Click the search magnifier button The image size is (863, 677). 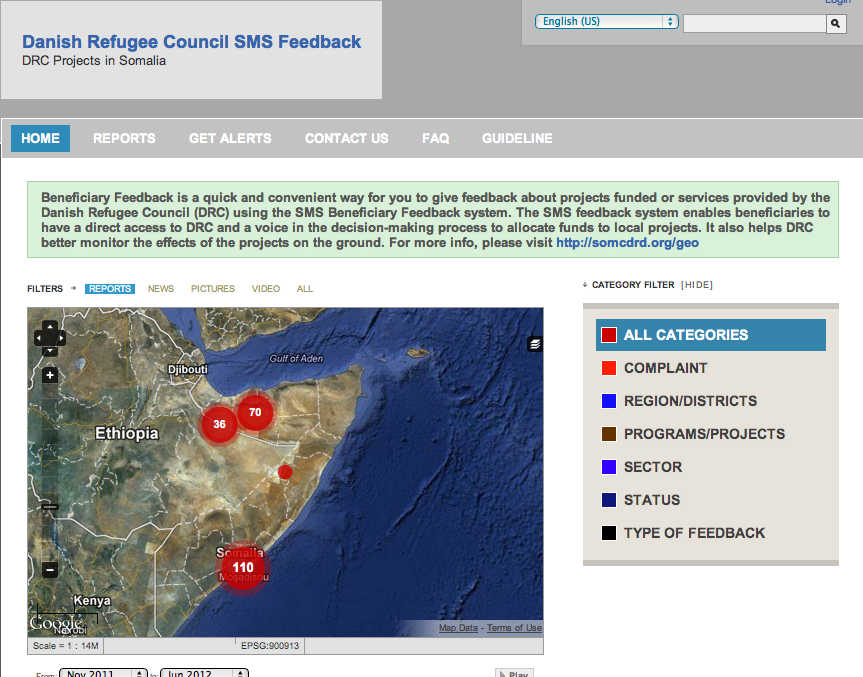click(x=836, y=23)
